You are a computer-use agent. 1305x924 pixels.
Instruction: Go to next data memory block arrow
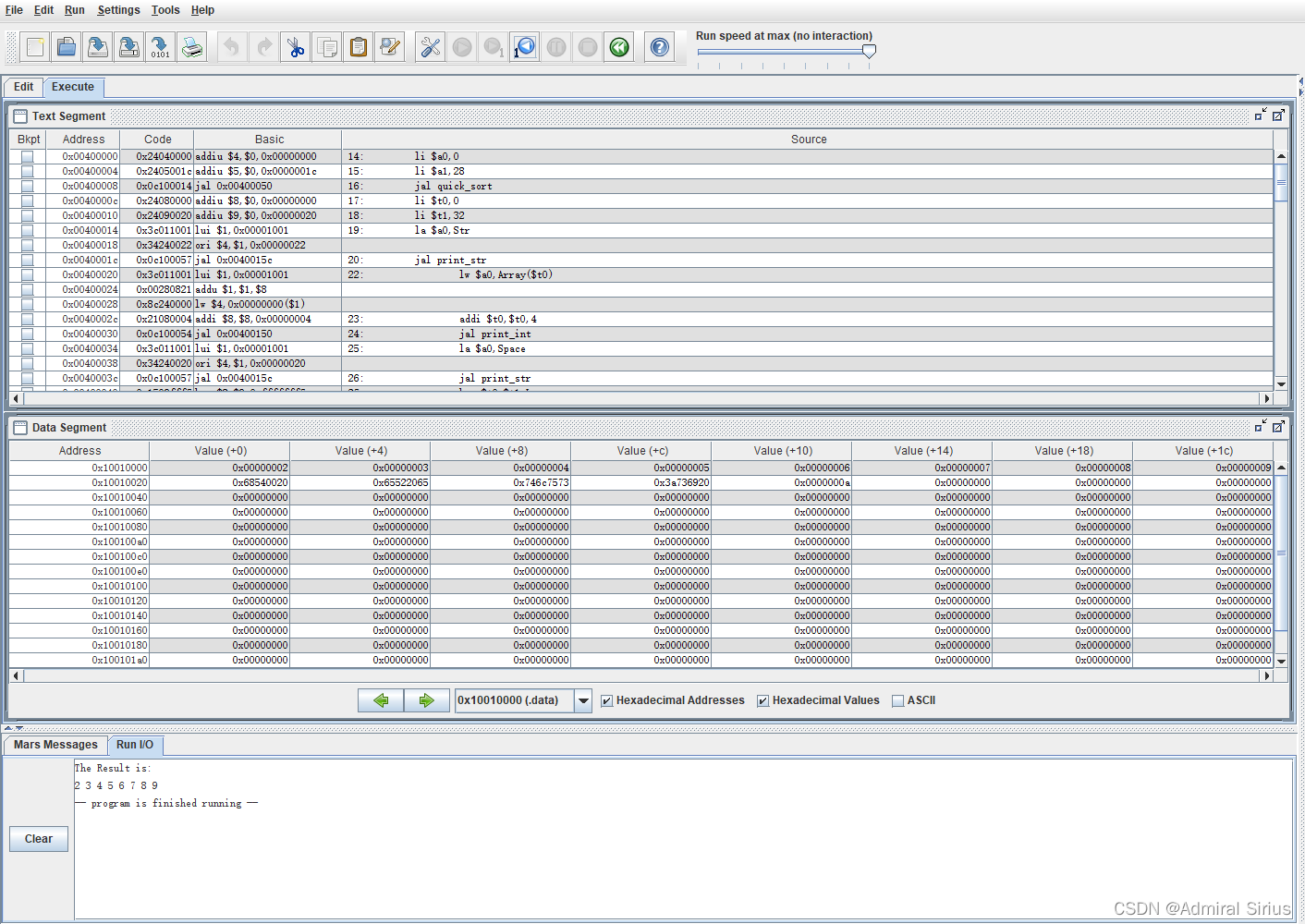(426, 700)
